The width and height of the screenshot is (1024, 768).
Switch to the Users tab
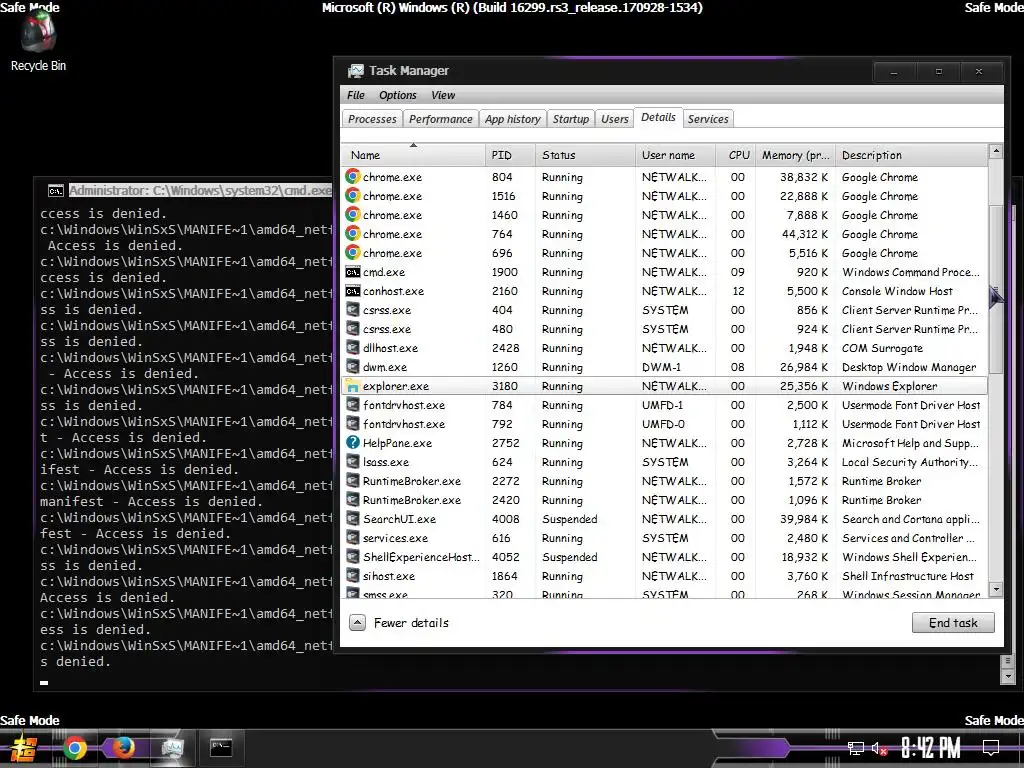615,119
